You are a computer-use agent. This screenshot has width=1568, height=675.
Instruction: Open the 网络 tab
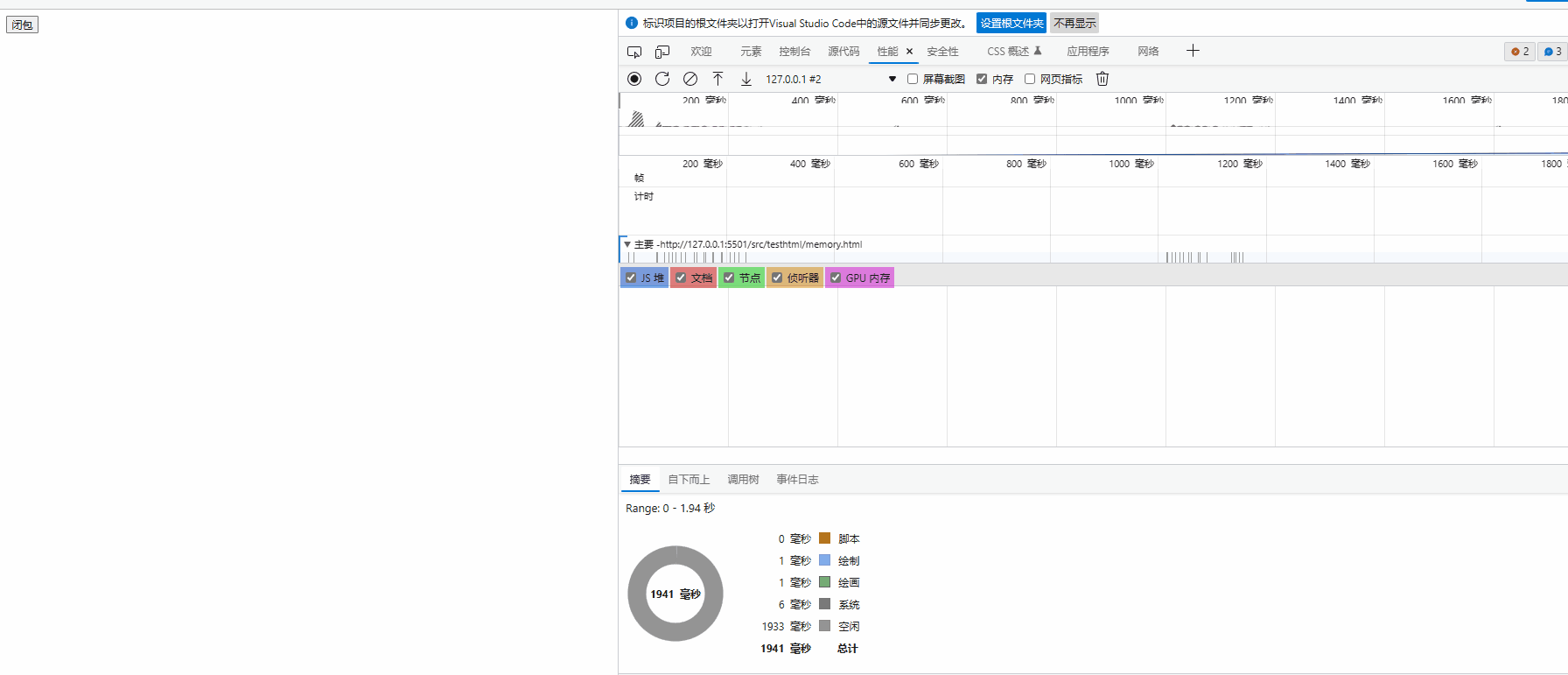(x=1148, y=52)
